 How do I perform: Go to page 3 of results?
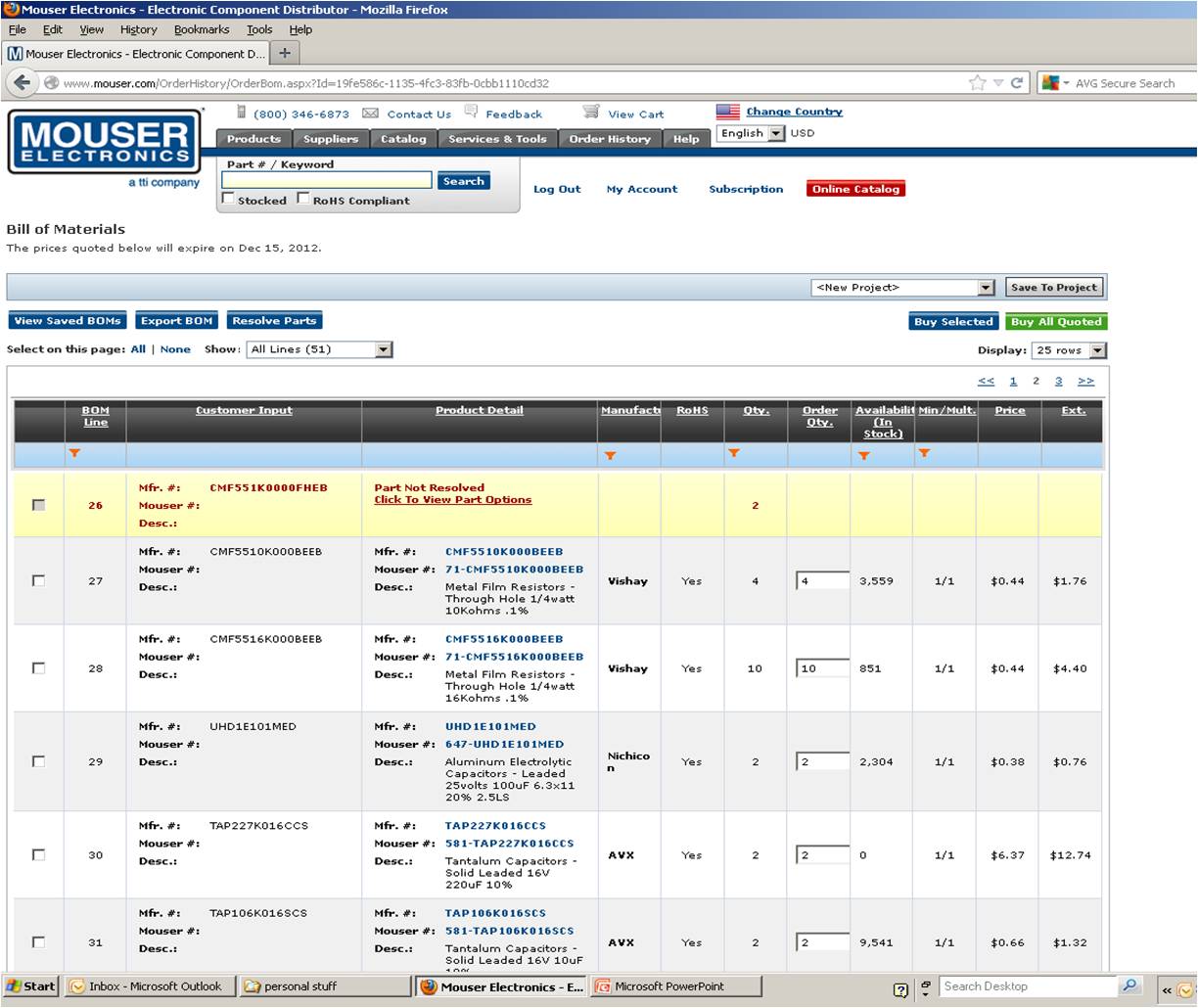pyautogui.click(x=1058, y=381)
